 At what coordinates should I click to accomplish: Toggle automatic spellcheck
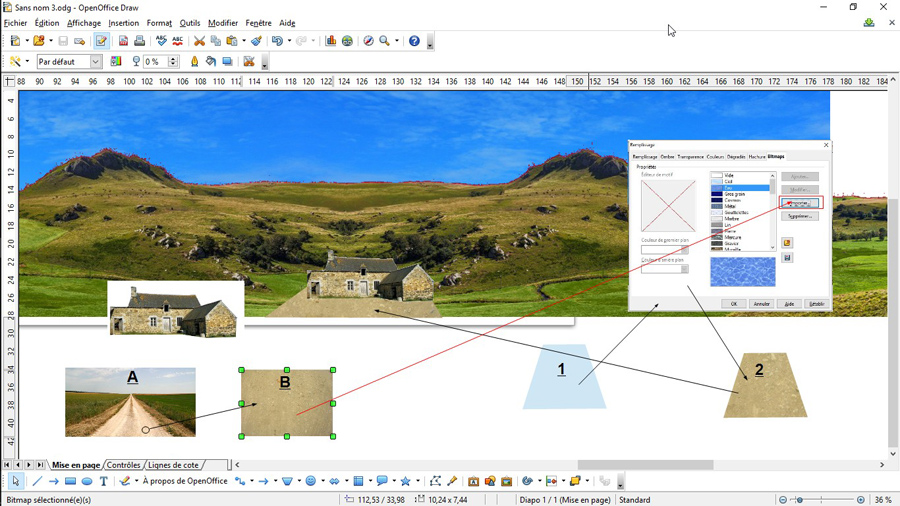pos(177,41)
